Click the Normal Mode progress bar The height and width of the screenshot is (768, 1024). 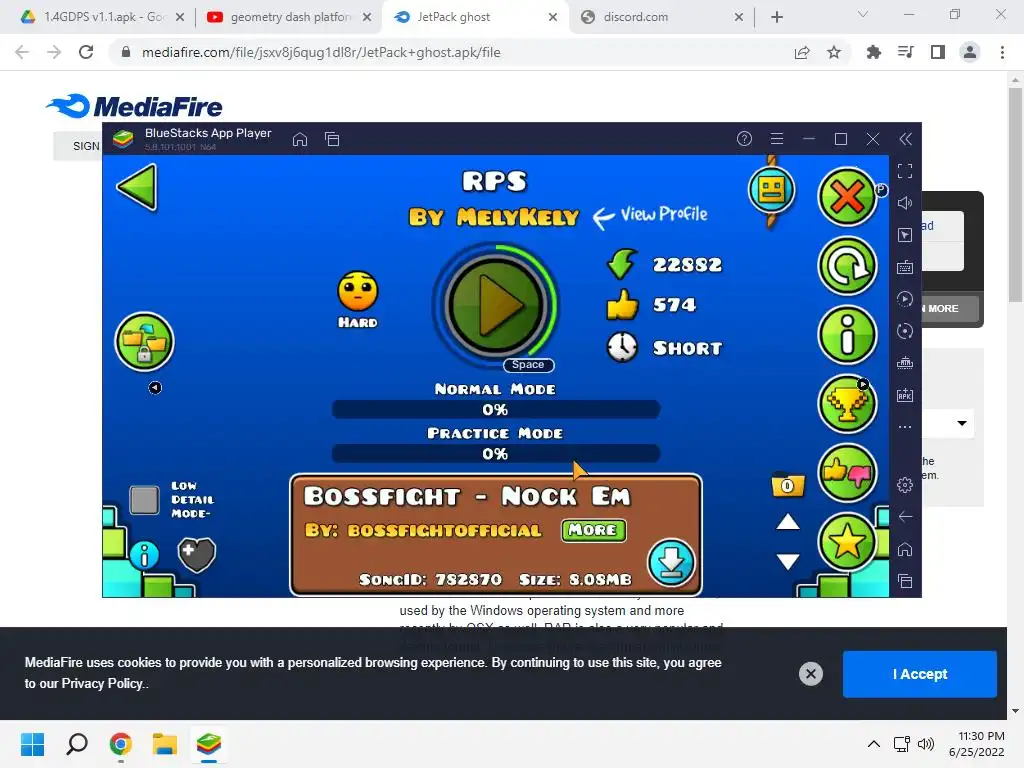(x=496, y=409)
